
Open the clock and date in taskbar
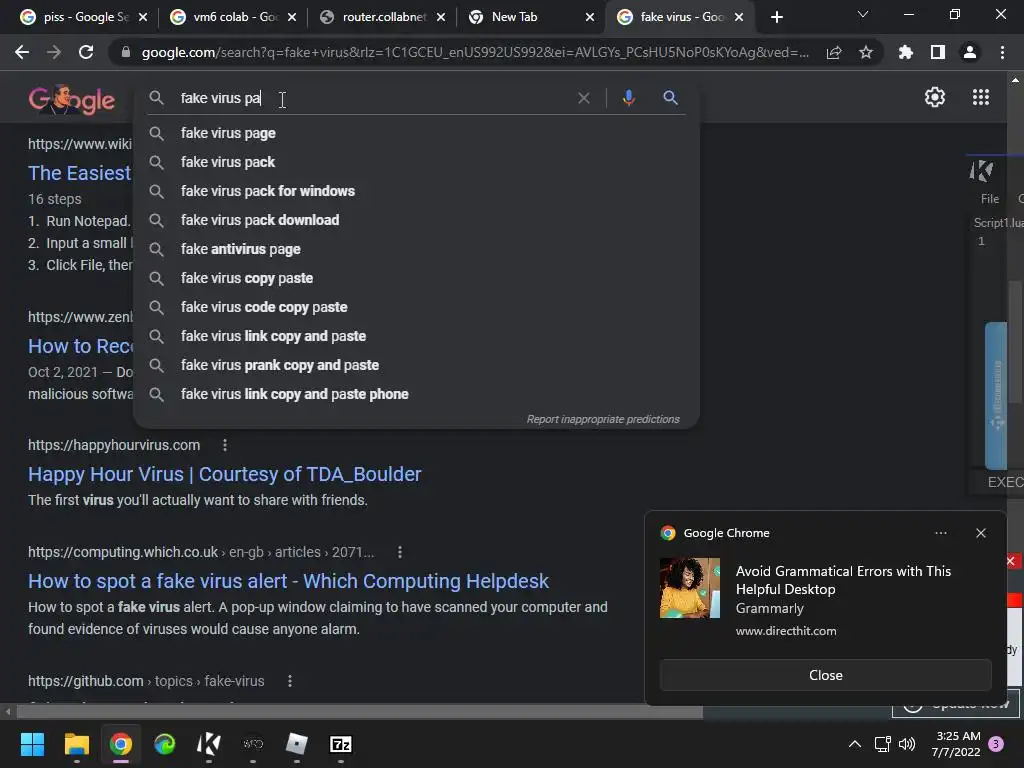coord(956,744)
